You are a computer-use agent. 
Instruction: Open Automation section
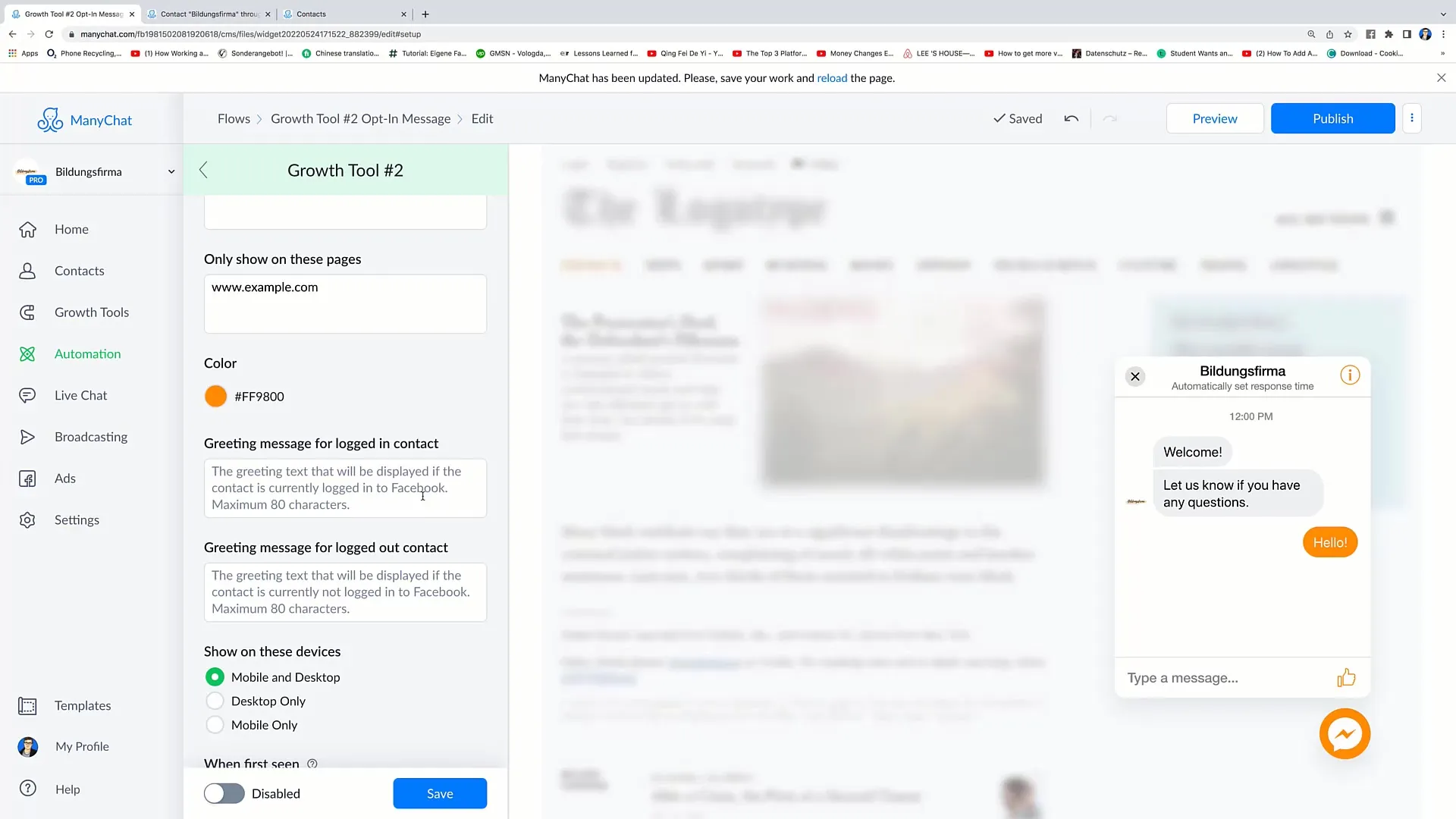coord(88,353)
